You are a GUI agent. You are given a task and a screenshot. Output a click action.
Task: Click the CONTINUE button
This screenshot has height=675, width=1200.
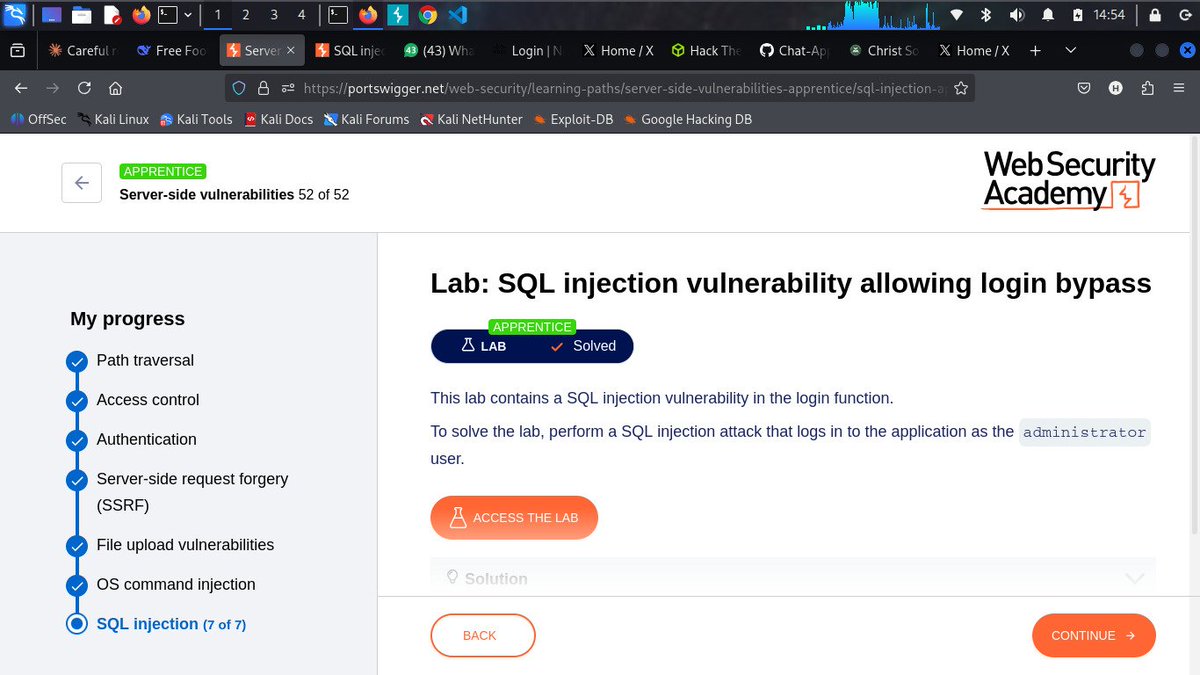click(x=1093, y=635)
